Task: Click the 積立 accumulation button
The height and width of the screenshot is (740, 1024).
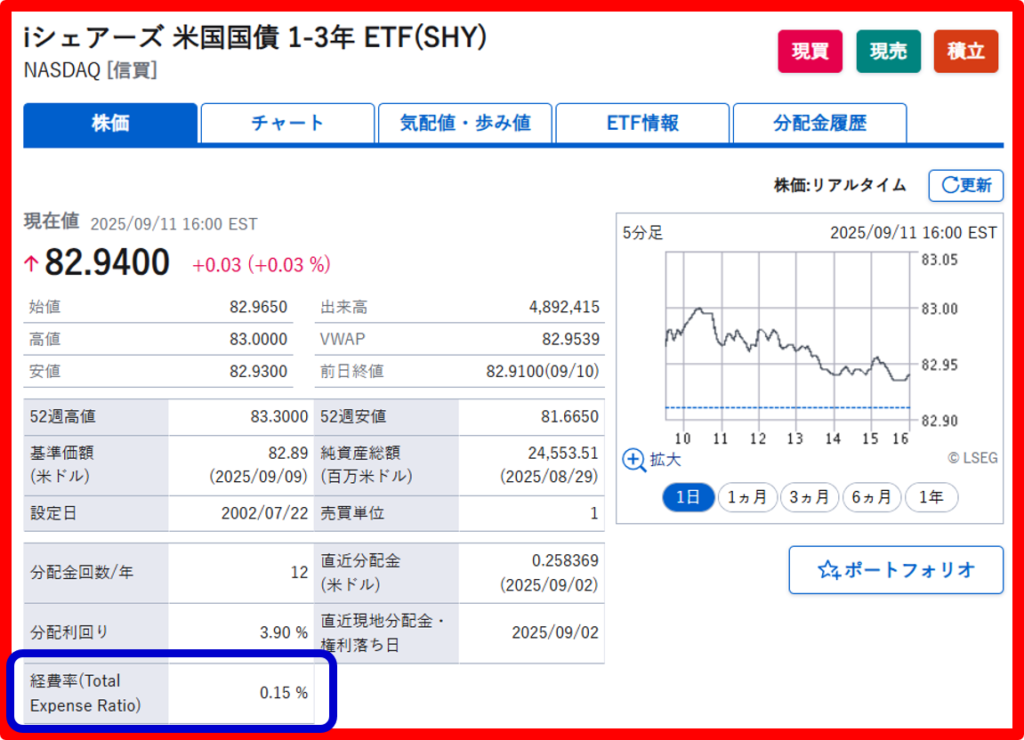Action: tap(966, 51)
